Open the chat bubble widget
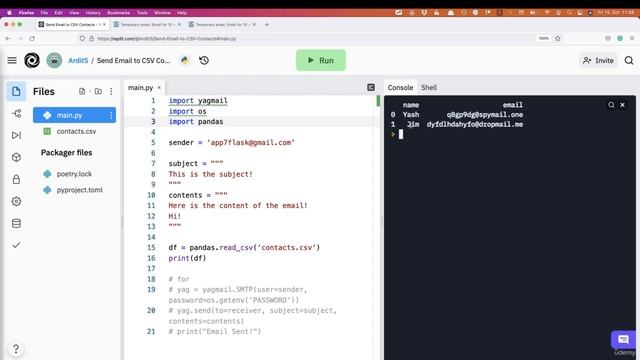Image resolution: width=640 pixels, height=360 pixels. coord(623,339)
